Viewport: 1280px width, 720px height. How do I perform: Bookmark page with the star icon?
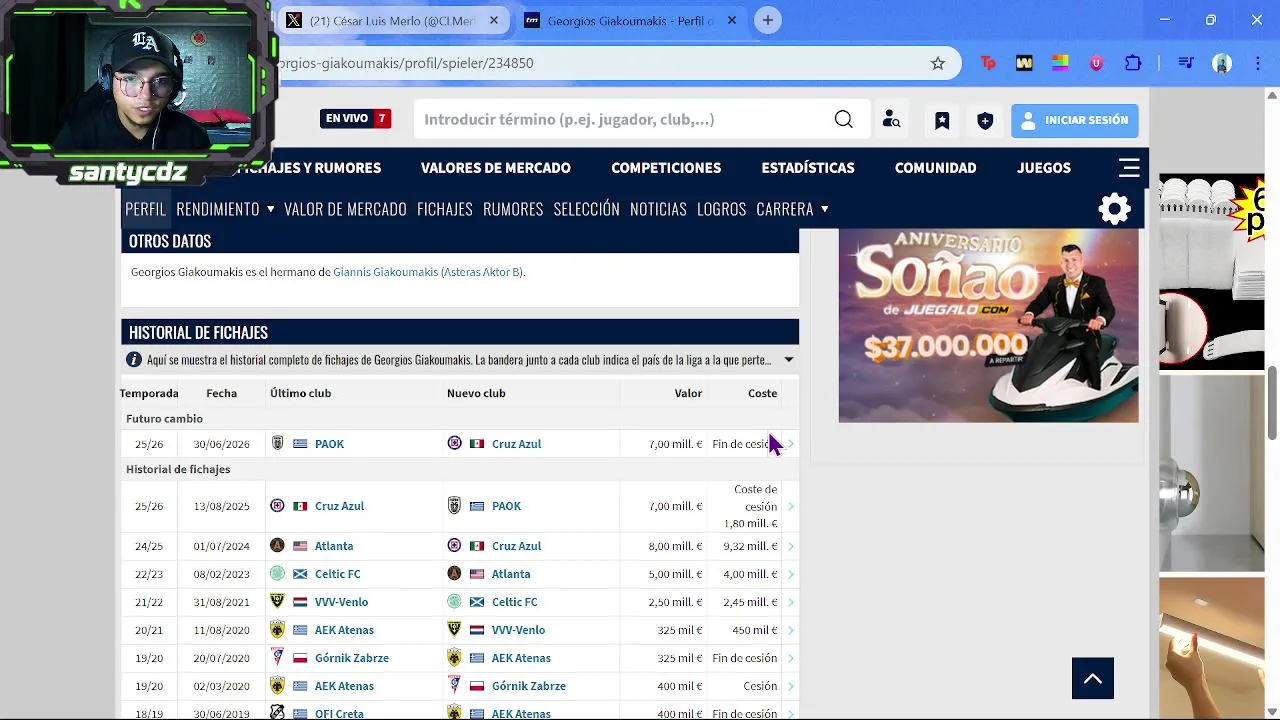(938, 63)
